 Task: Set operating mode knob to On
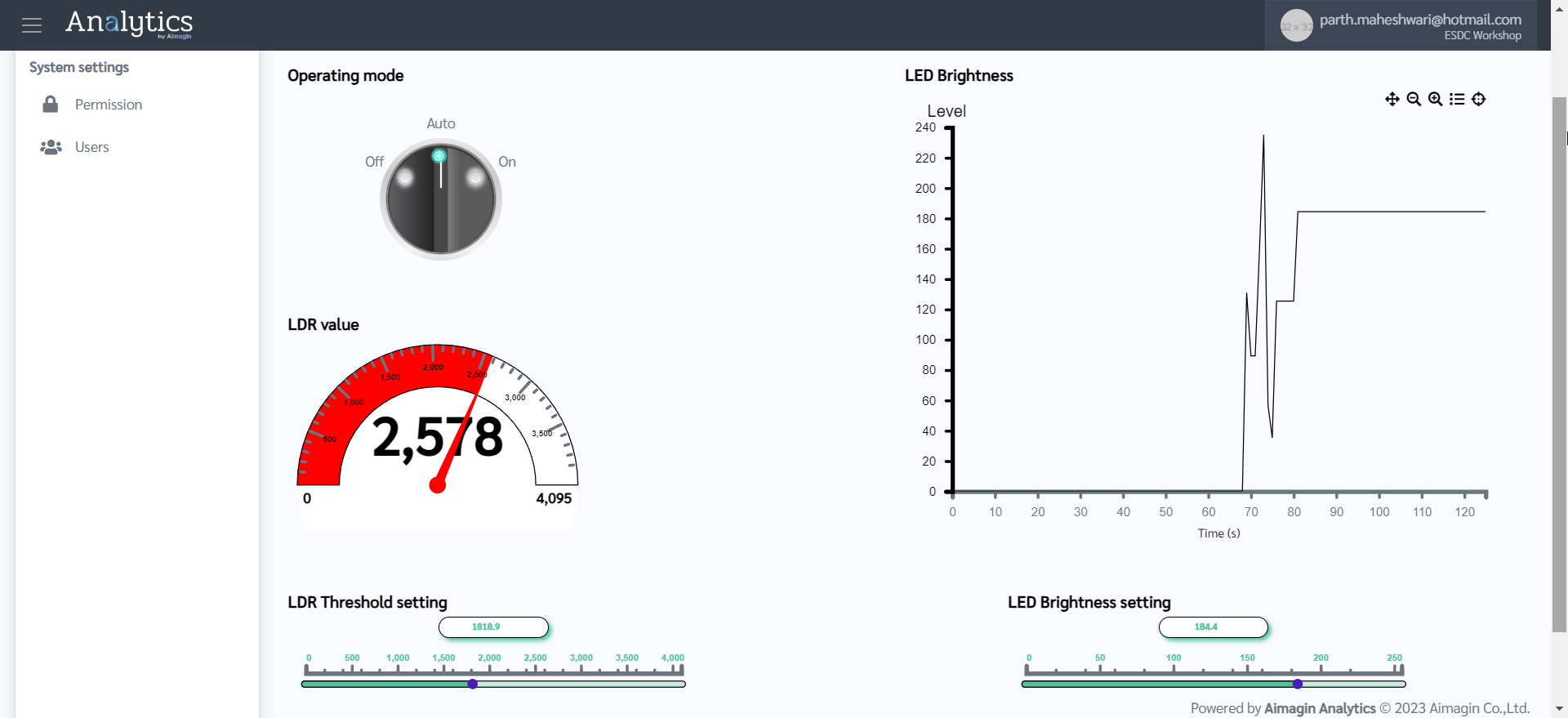(x=507, y=162)
